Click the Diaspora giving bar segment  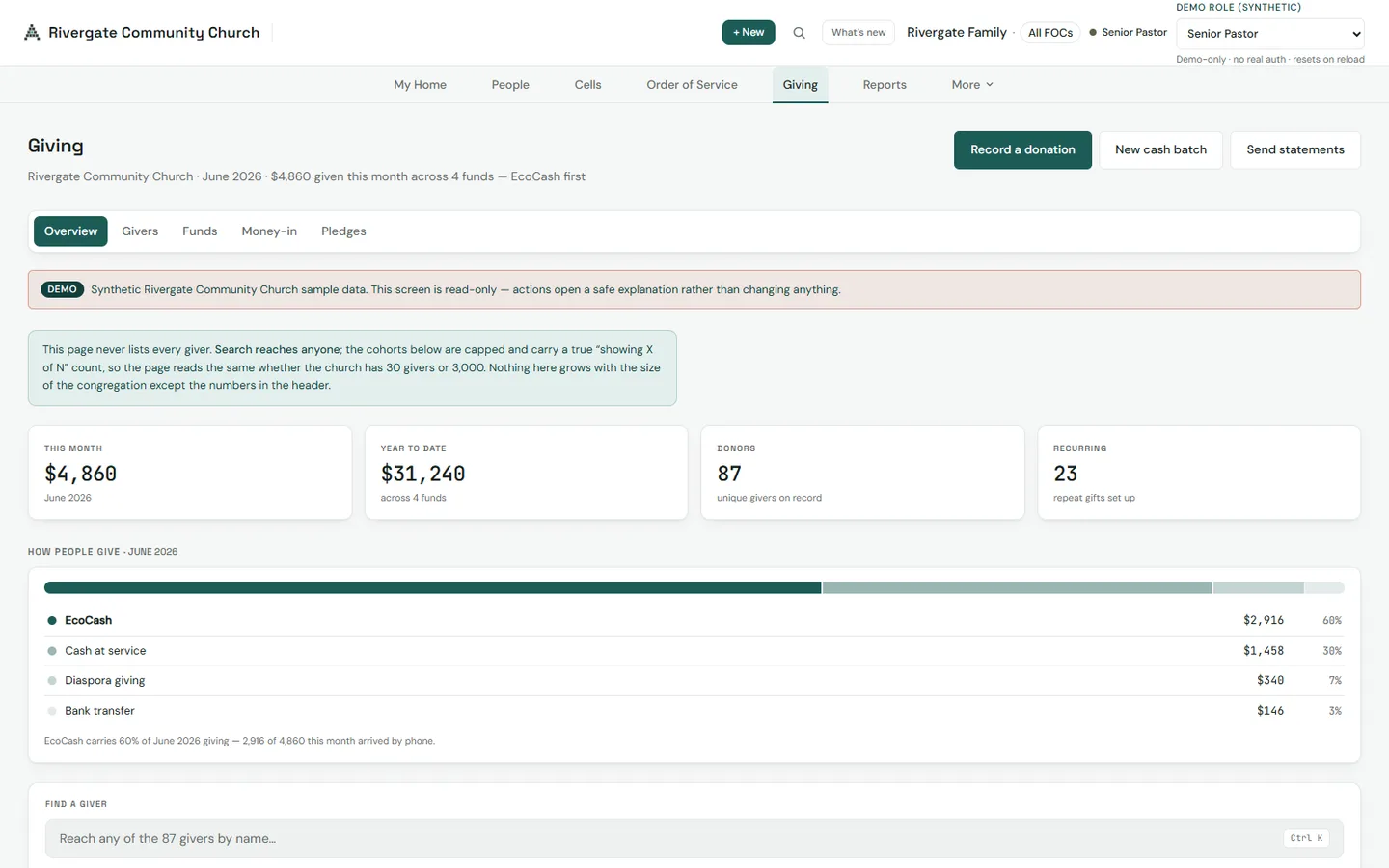pos(1258,587)
